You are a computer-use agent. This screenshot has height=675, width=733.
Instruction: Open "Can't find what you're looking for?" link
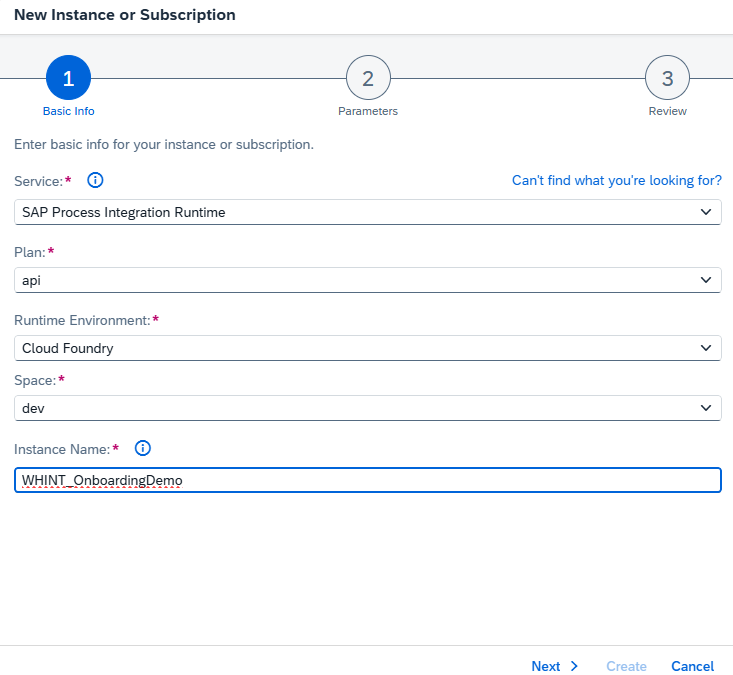click(x=616, y=181)
